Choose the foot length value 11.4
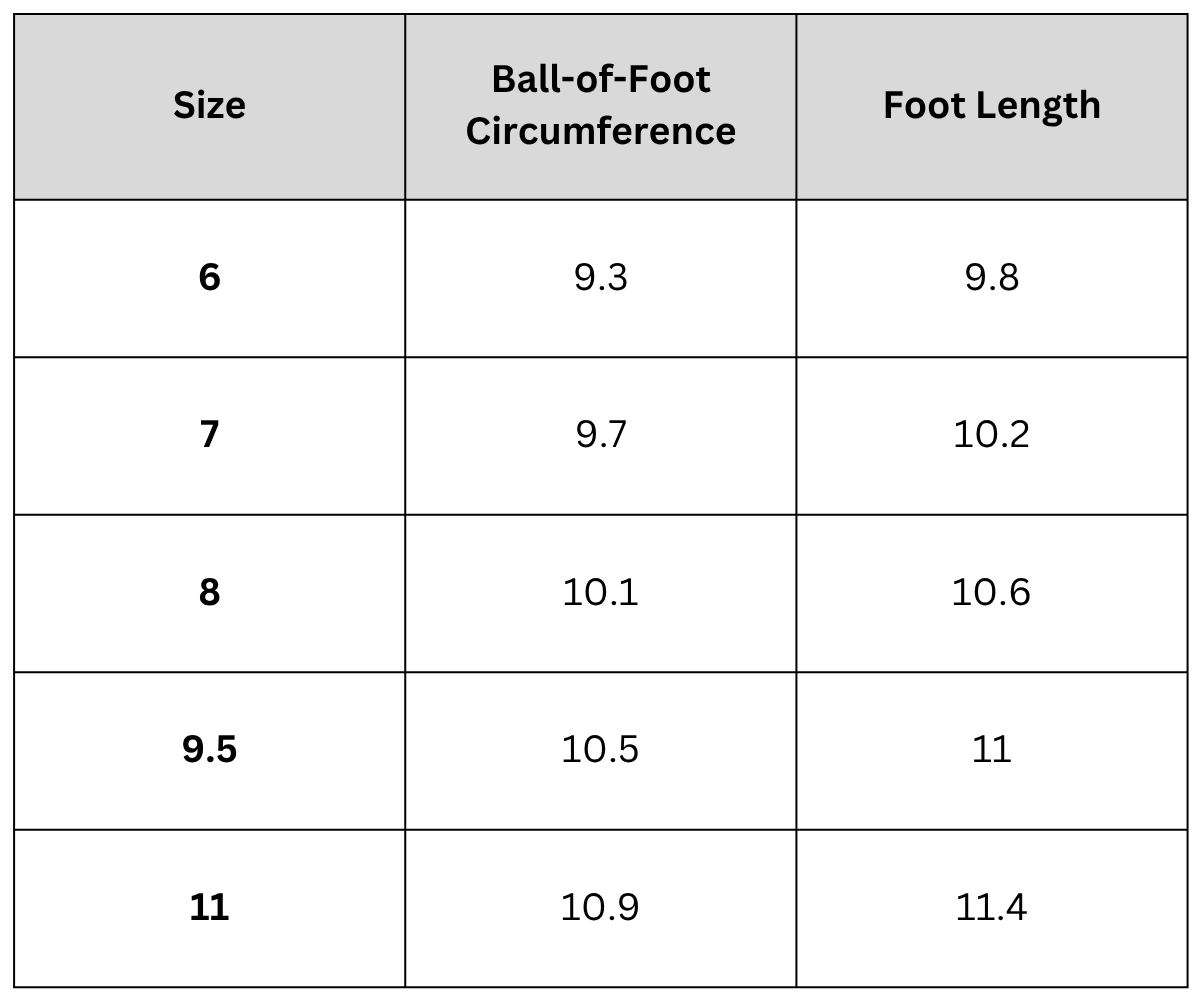 (x=992, y=907)
